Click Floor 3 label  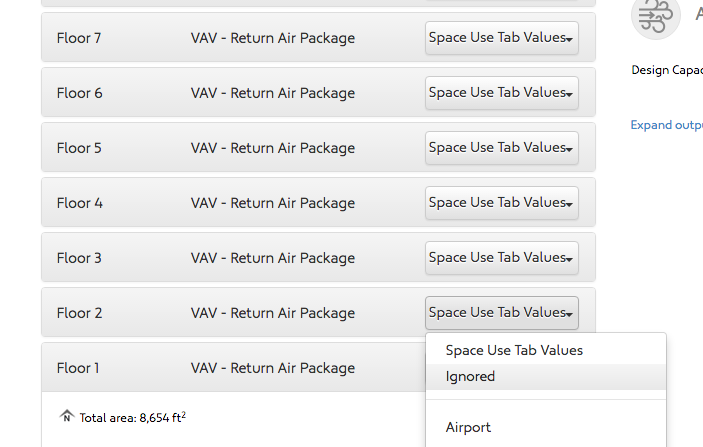click(x=79, y=258)
